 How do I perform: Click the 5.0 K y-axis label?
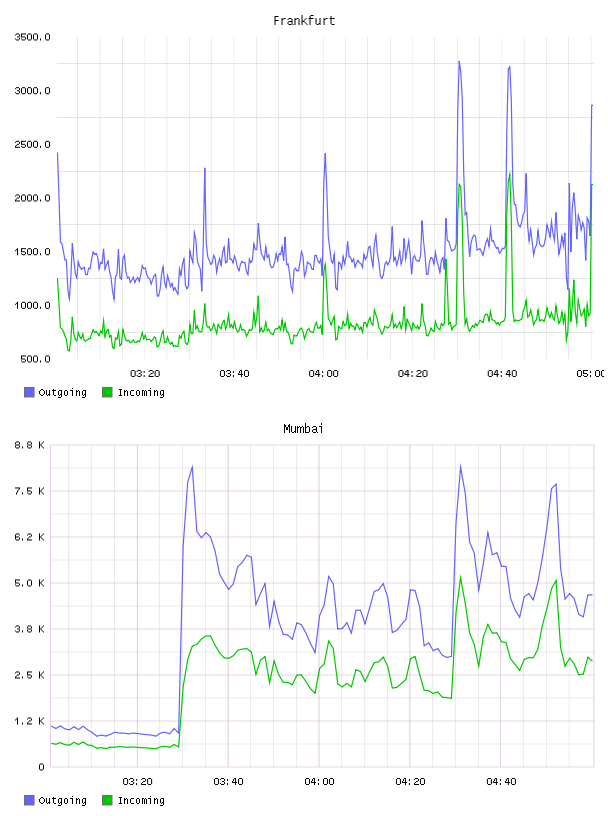tap(30, 583)
